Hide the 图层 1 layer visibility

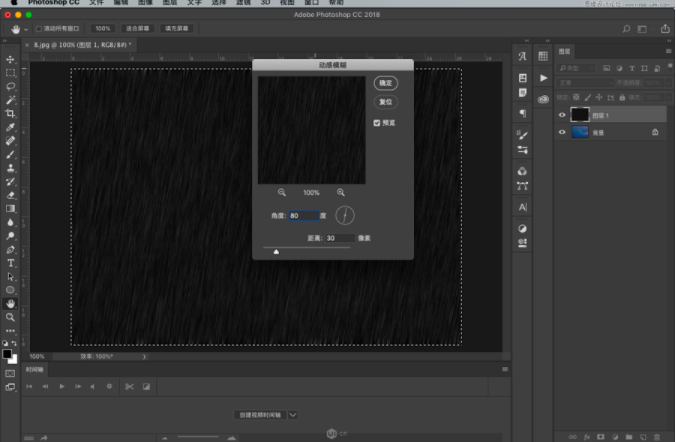coord(562,115)
